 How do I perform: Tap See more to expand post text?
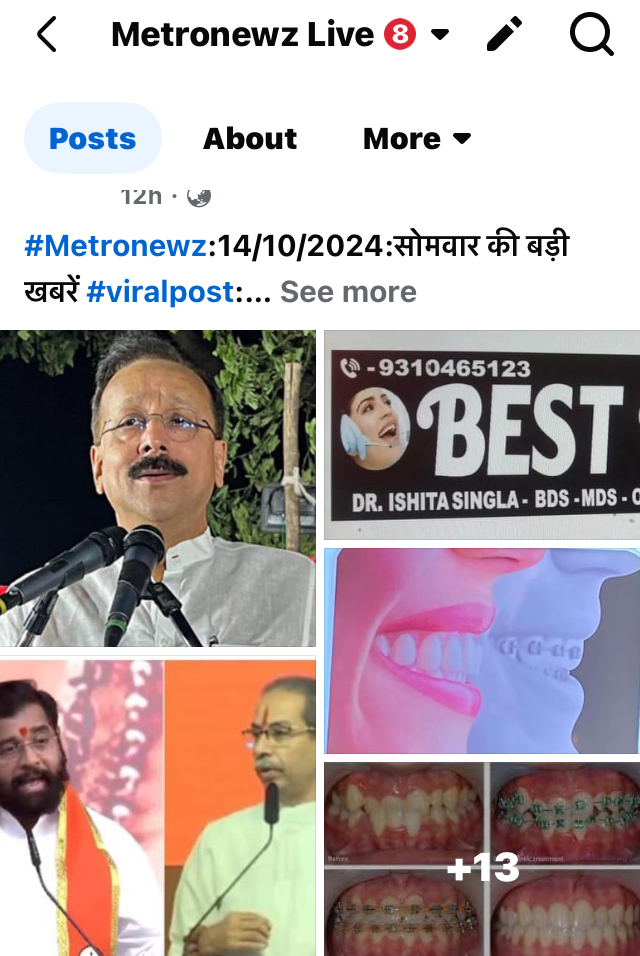[348, 291]
